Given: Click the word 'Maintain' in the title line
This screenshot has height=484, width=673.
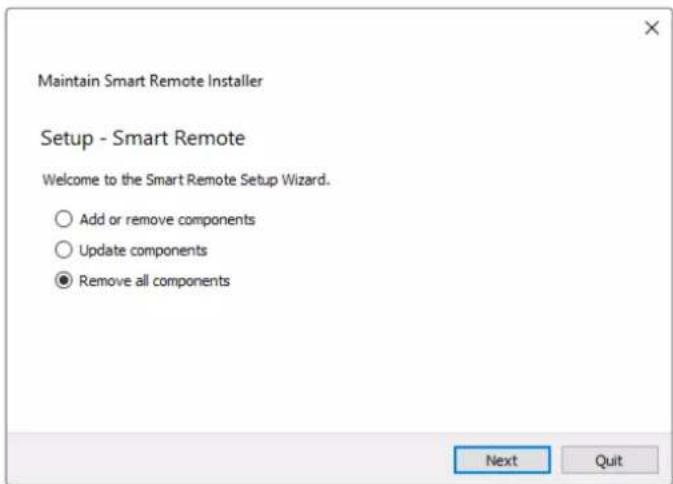Looking at the screenshot, I should (x=69, y=81).
